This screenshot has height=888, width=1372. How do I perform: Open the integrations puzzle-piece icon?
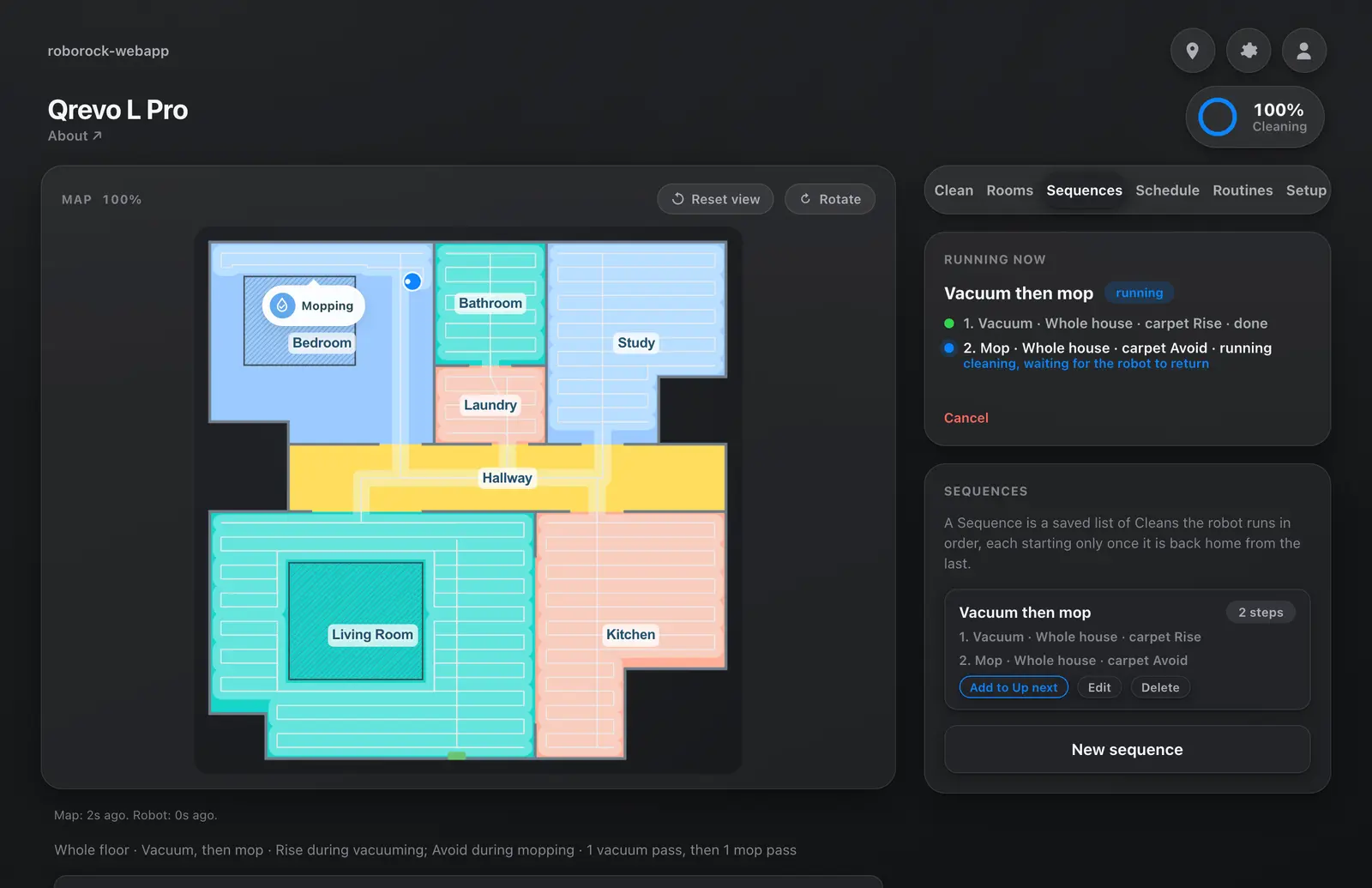[x=1249, y=51]
